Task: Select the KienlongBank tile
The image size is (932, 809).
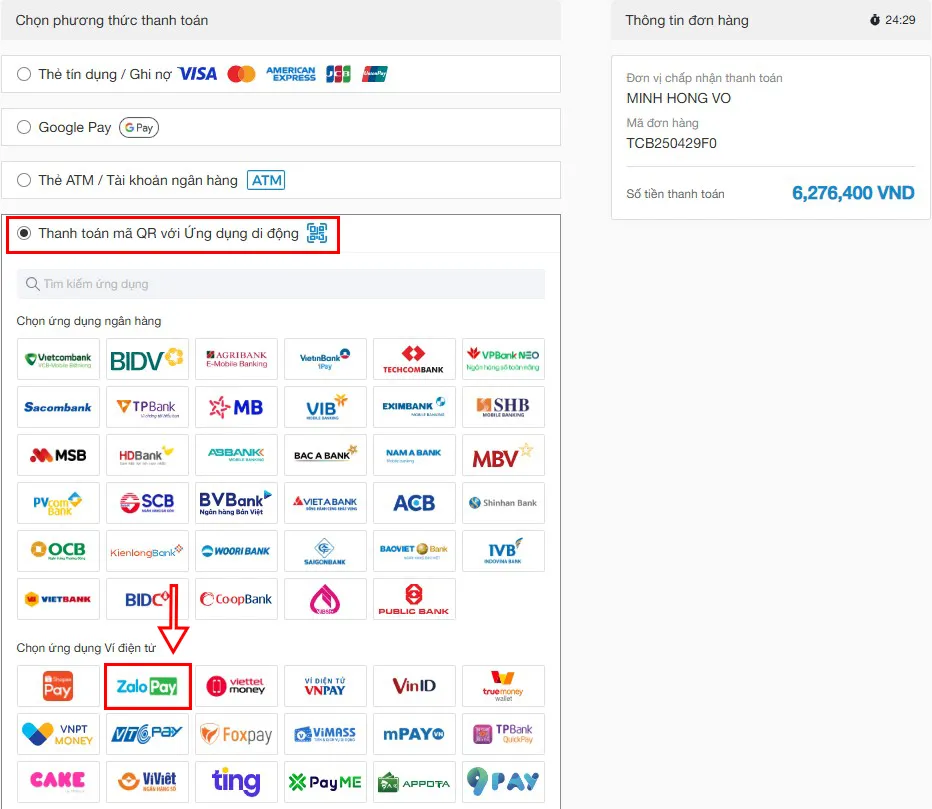Action: [x=147, y=551]
